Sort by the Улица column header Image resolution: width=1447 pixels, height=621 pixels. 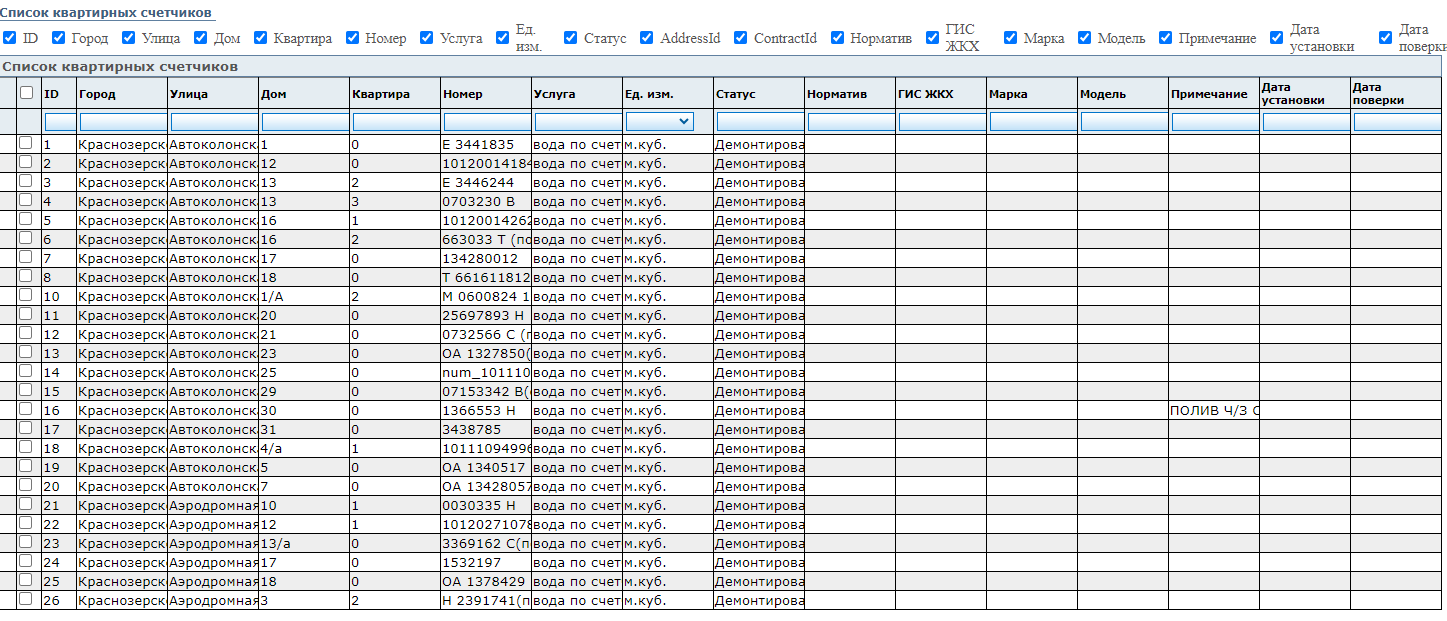(x=189, y=94)
